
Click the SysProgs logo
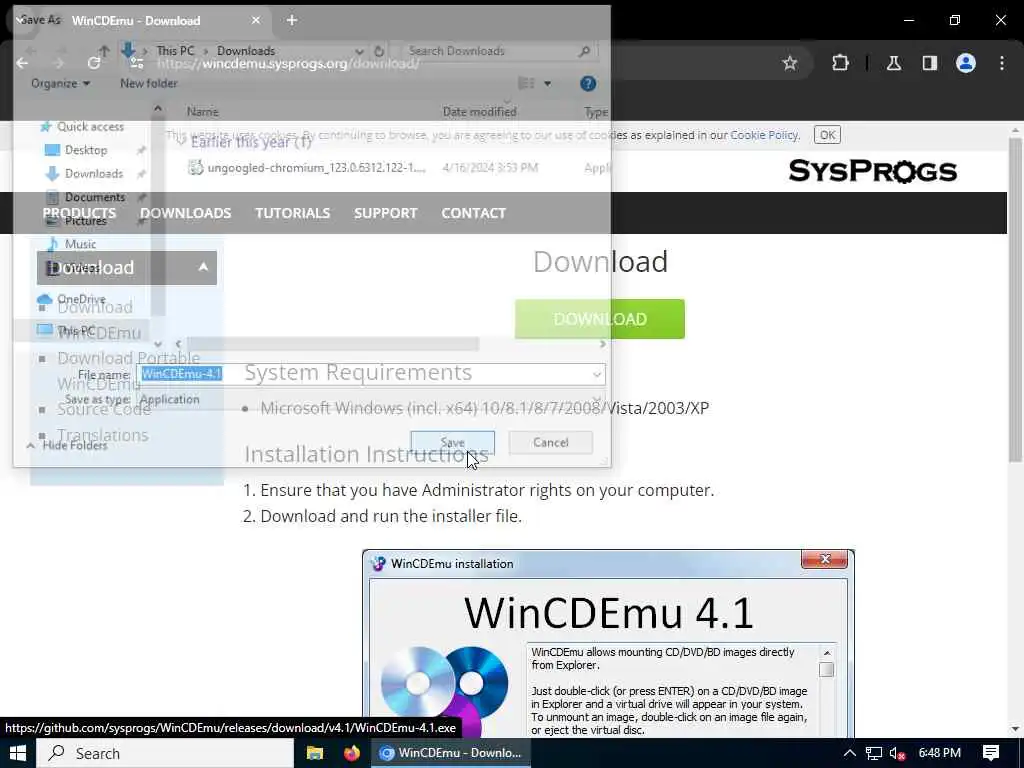872,171
